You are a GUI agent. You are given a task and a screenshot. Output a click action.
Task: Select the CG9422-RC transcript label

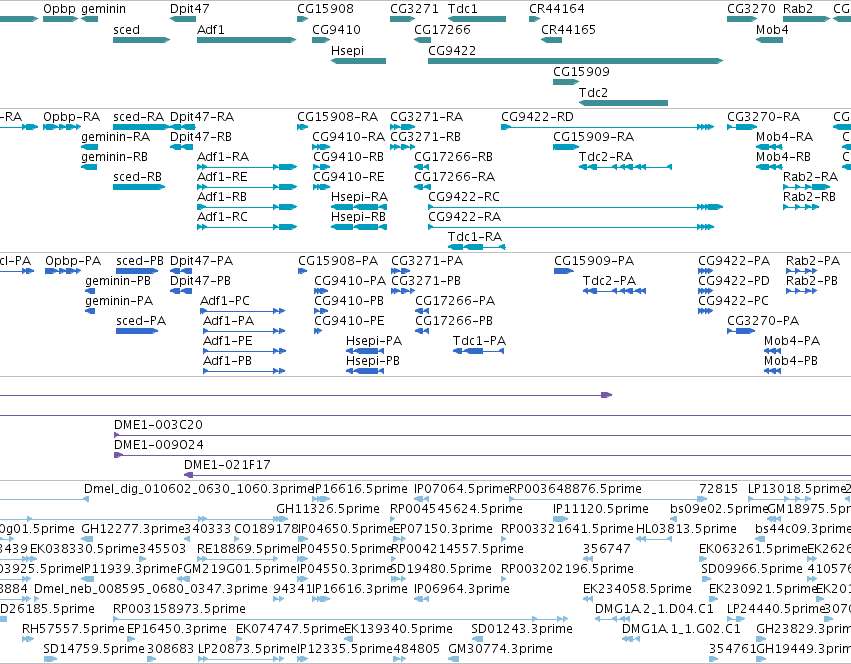tap(464, 197)
